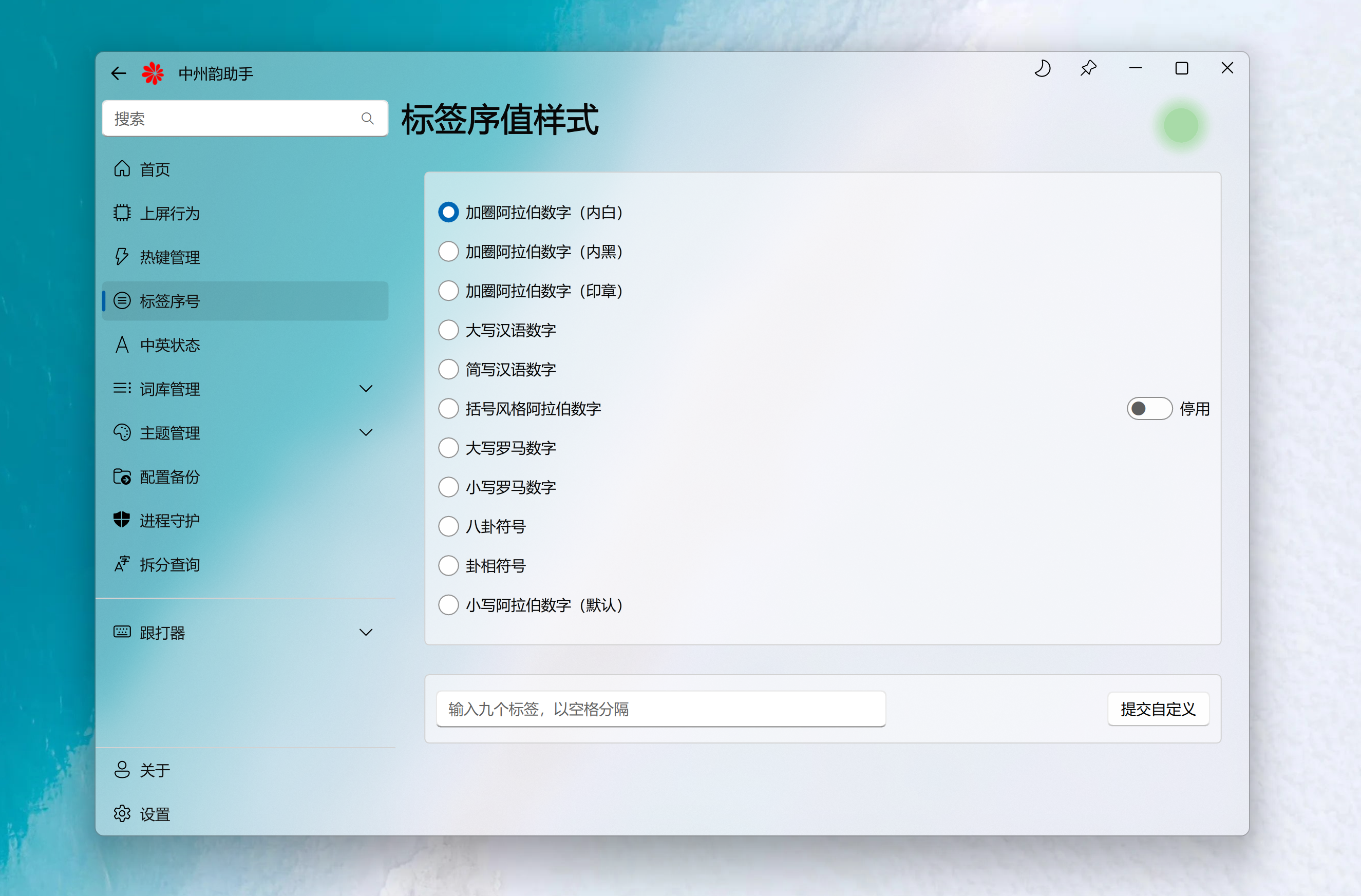Open 配置备份 via its folder icon

(x=122, y=476)
